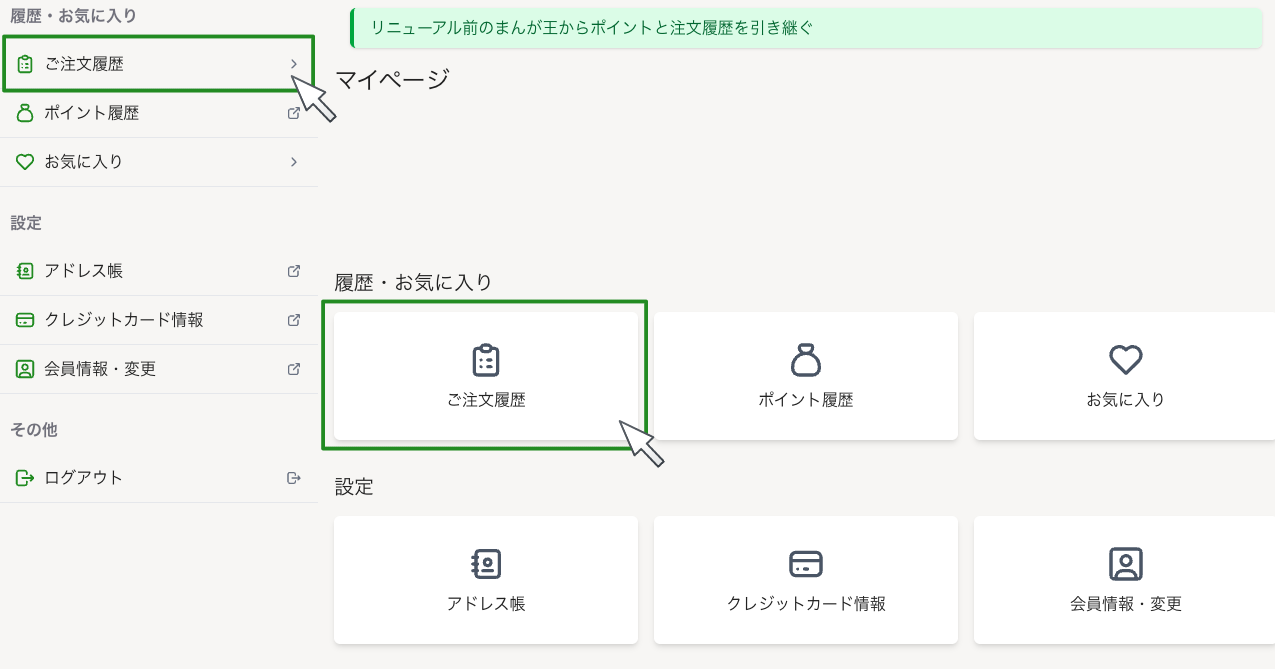
Task: Click the exit arrow icon beside ログアウト
Action: coord(294,478)
